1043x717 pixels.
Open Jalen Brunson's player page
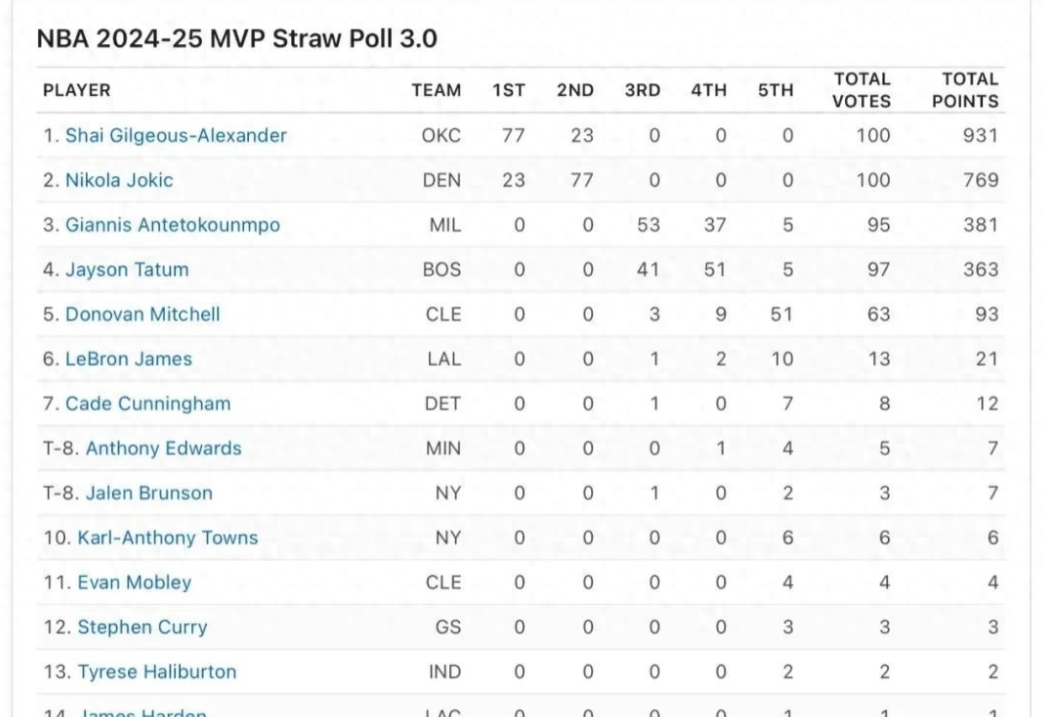tap(149, 493)
